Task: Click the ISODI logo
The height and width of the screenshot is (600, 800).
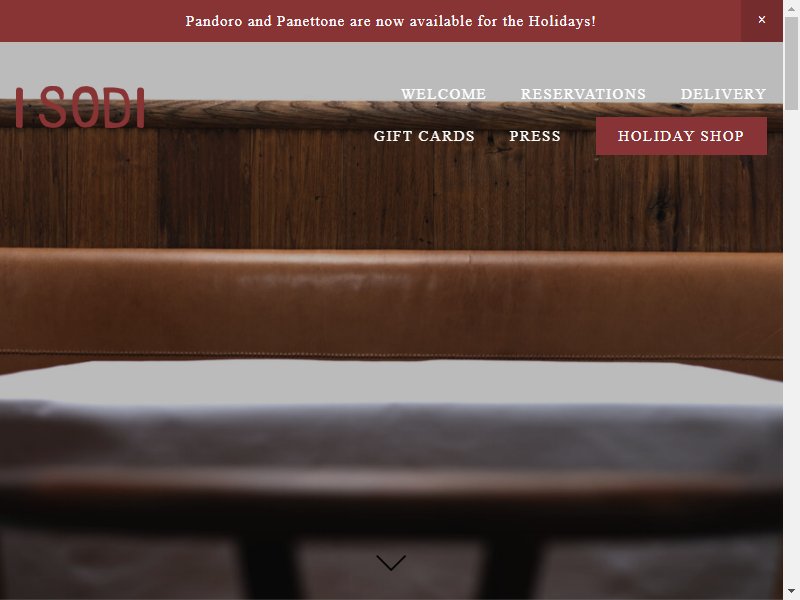Action: point(80,108)
